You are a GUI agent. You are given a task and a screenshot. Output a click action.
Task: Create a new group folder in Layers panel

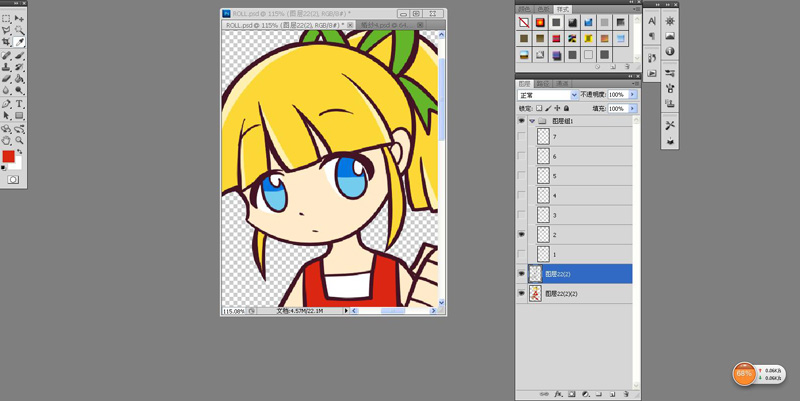click(599, 394)
